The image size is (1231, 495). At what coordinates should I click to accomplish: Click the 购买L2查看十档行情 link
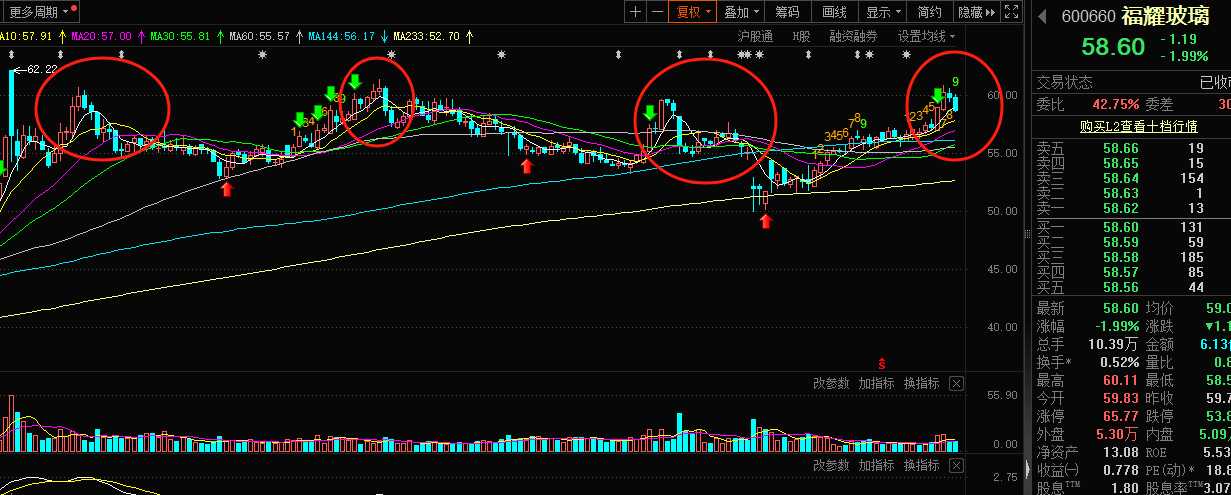point(1138,126)
